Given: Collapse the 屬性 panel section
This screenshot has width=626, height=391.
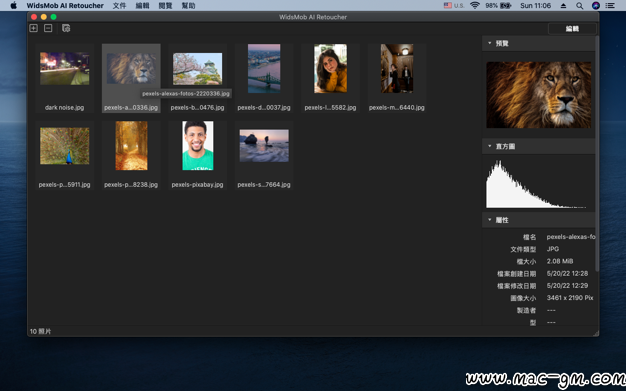Looking at the screenshot, I should (x=489, y=220).
